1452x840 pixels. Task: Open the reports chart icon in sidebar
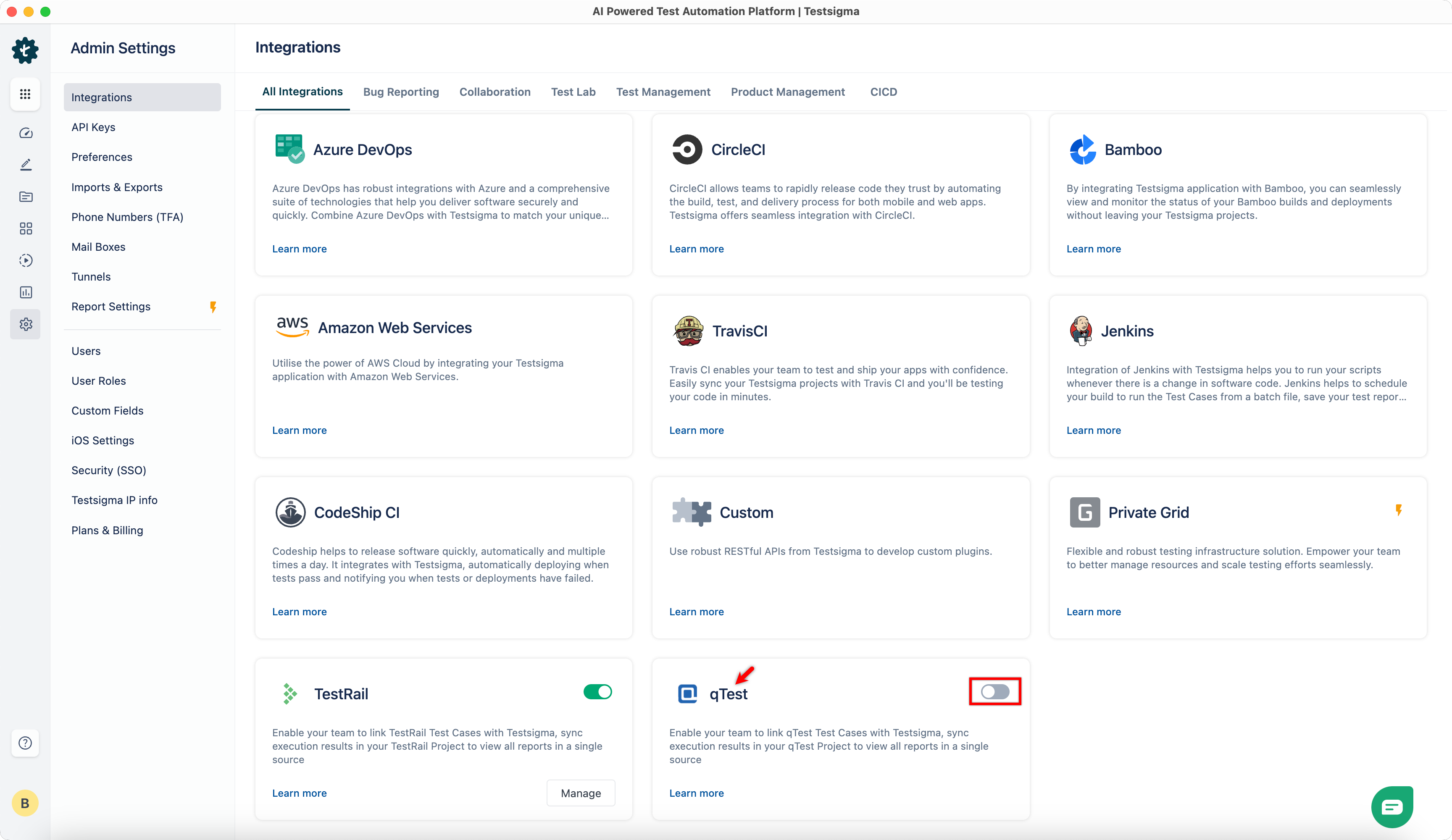(25, 292)
